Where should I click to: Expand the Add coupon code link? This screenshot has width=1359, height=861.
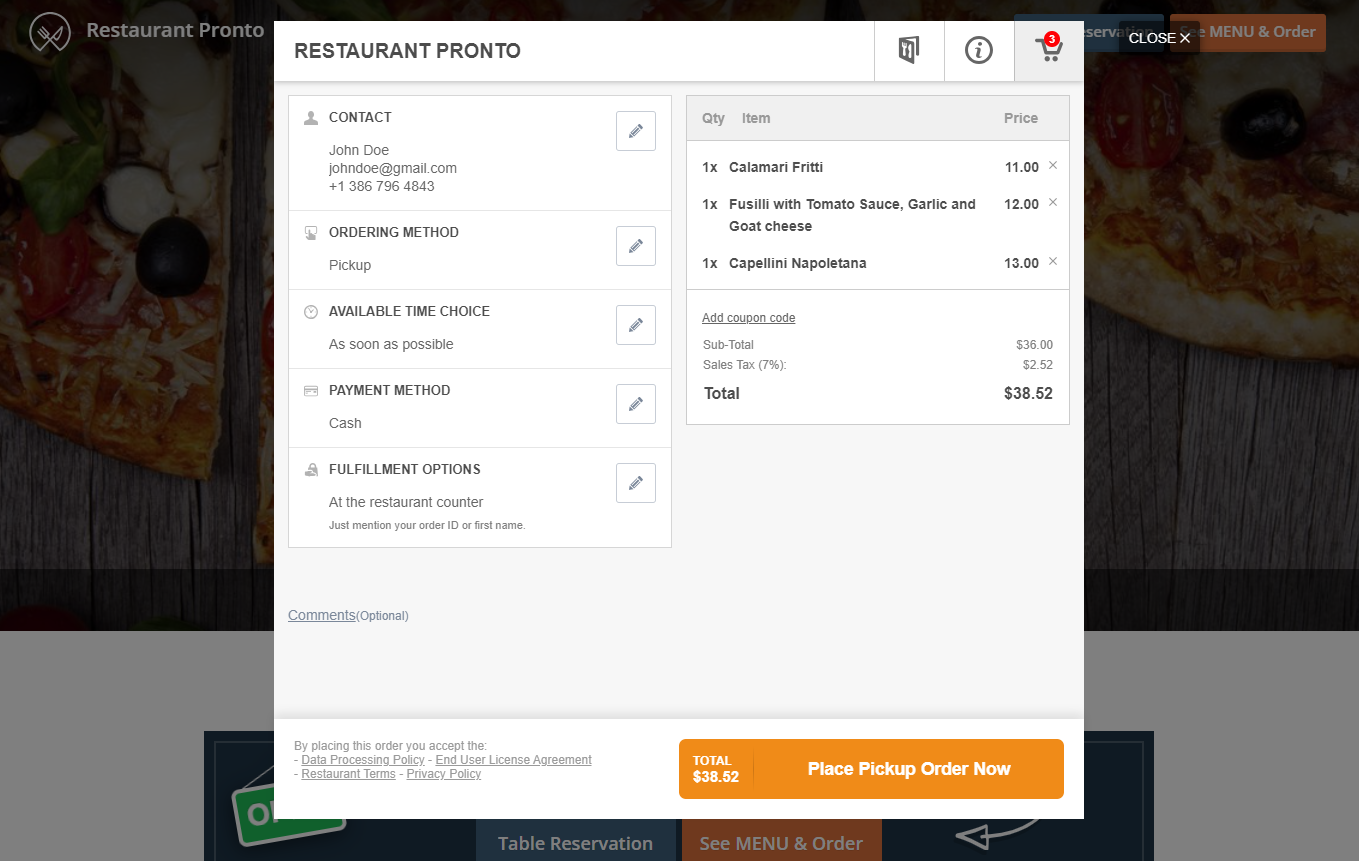(x=749, y=318)
